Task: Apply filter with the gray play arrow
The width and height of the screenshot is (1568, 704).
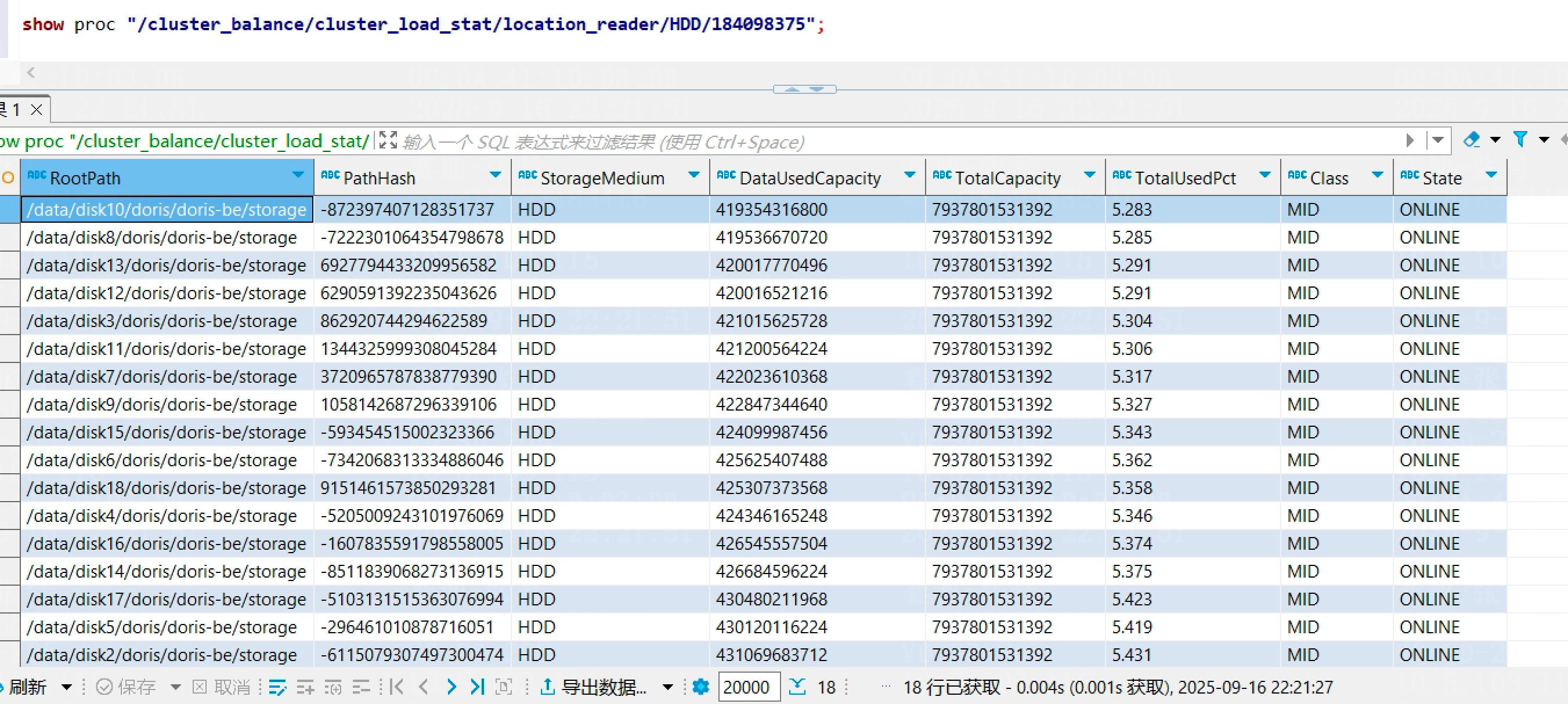Action: (x=1410, y=141)
